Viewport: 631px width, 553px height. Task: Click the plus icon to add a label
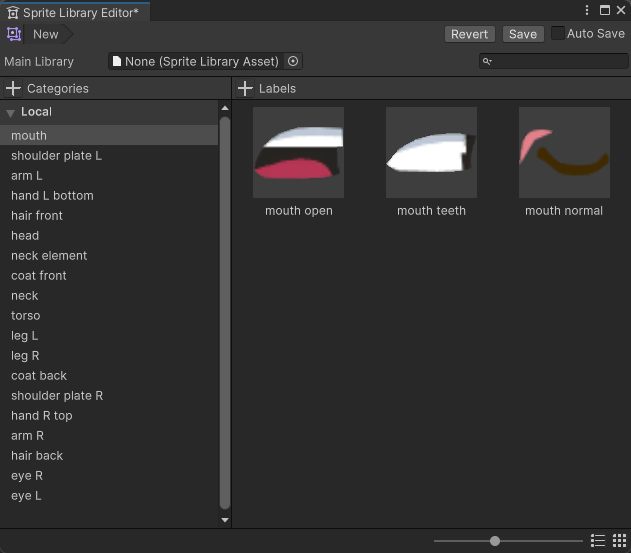pos(245,89)
